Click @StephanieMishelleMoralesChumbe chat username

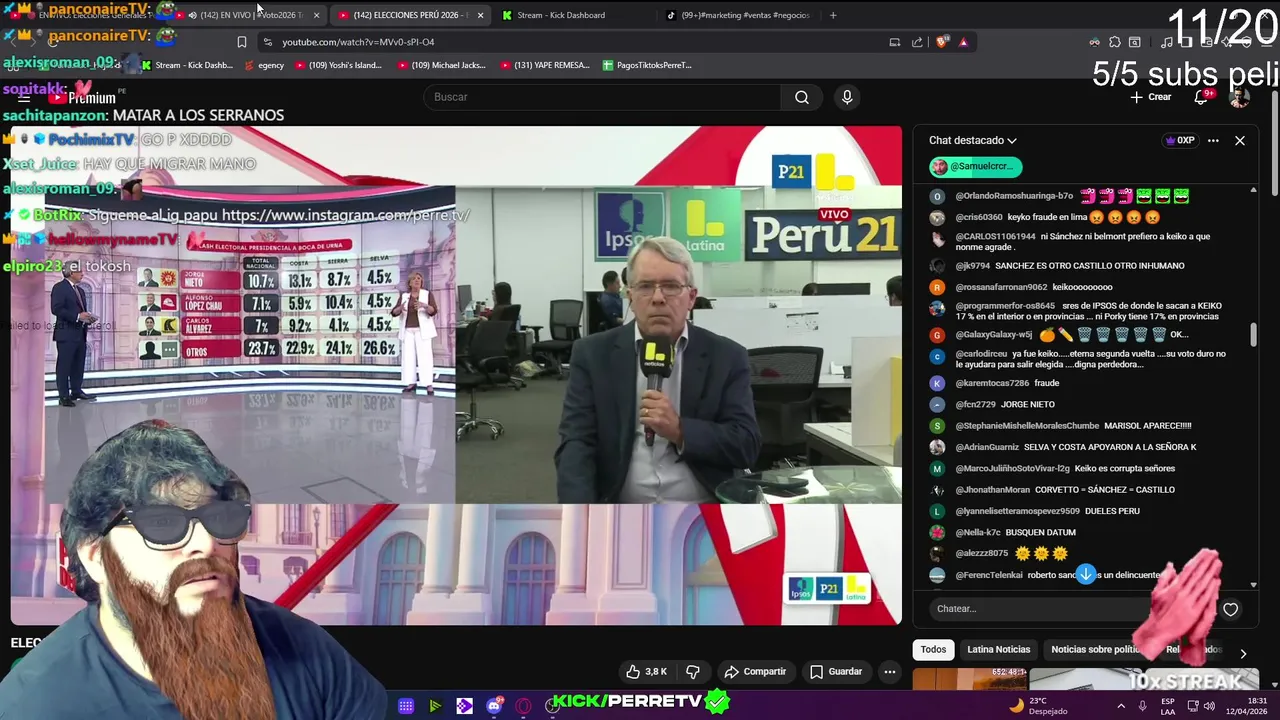tap(1027, 426)
